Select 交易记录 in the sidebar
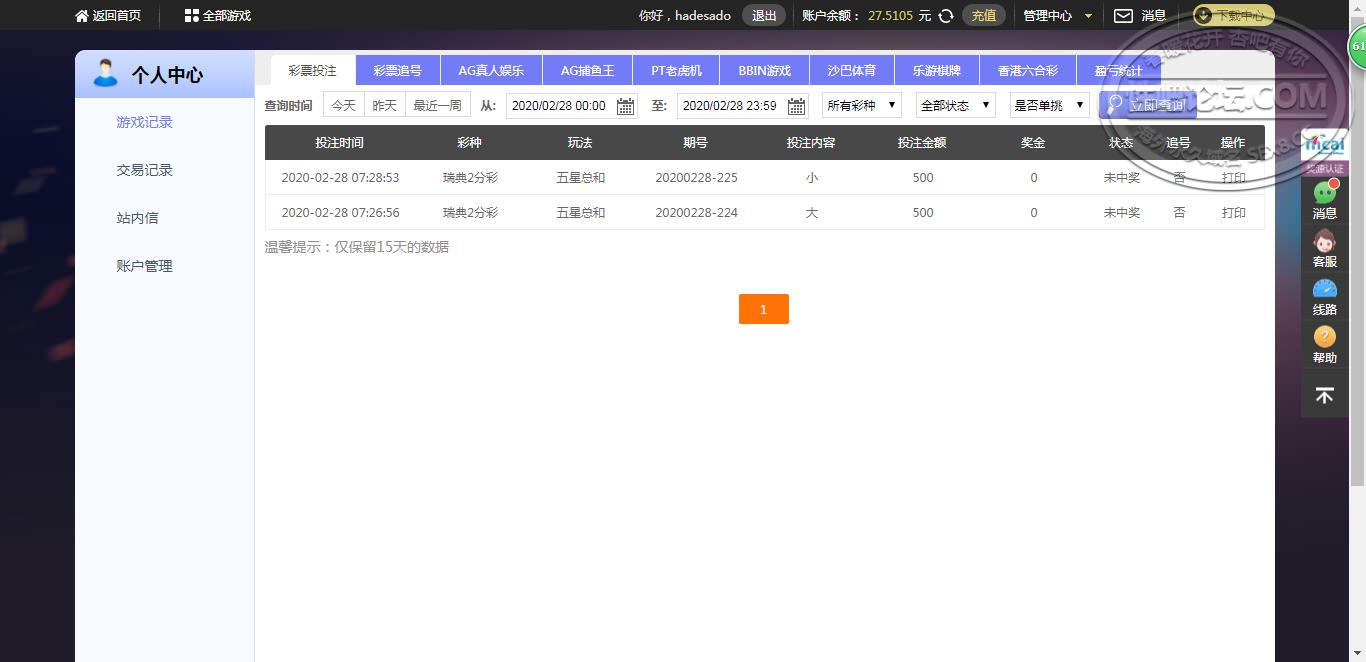 145,170
